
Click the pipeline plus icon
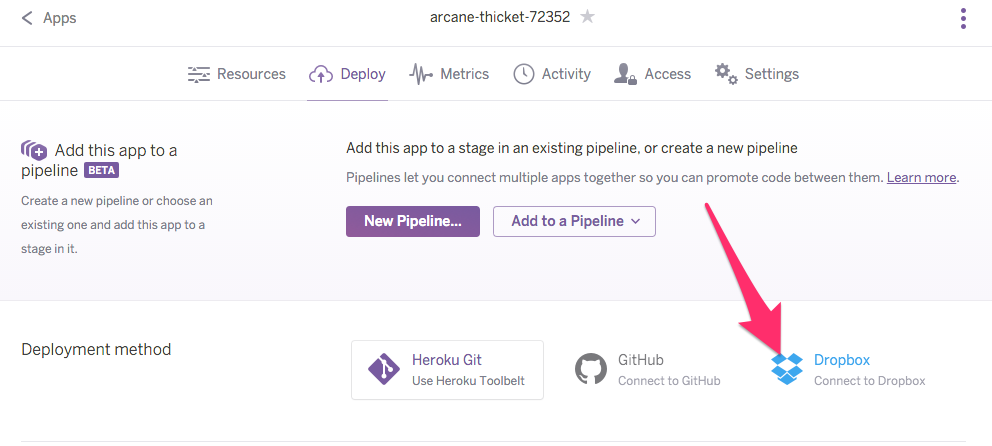point(34,151)
